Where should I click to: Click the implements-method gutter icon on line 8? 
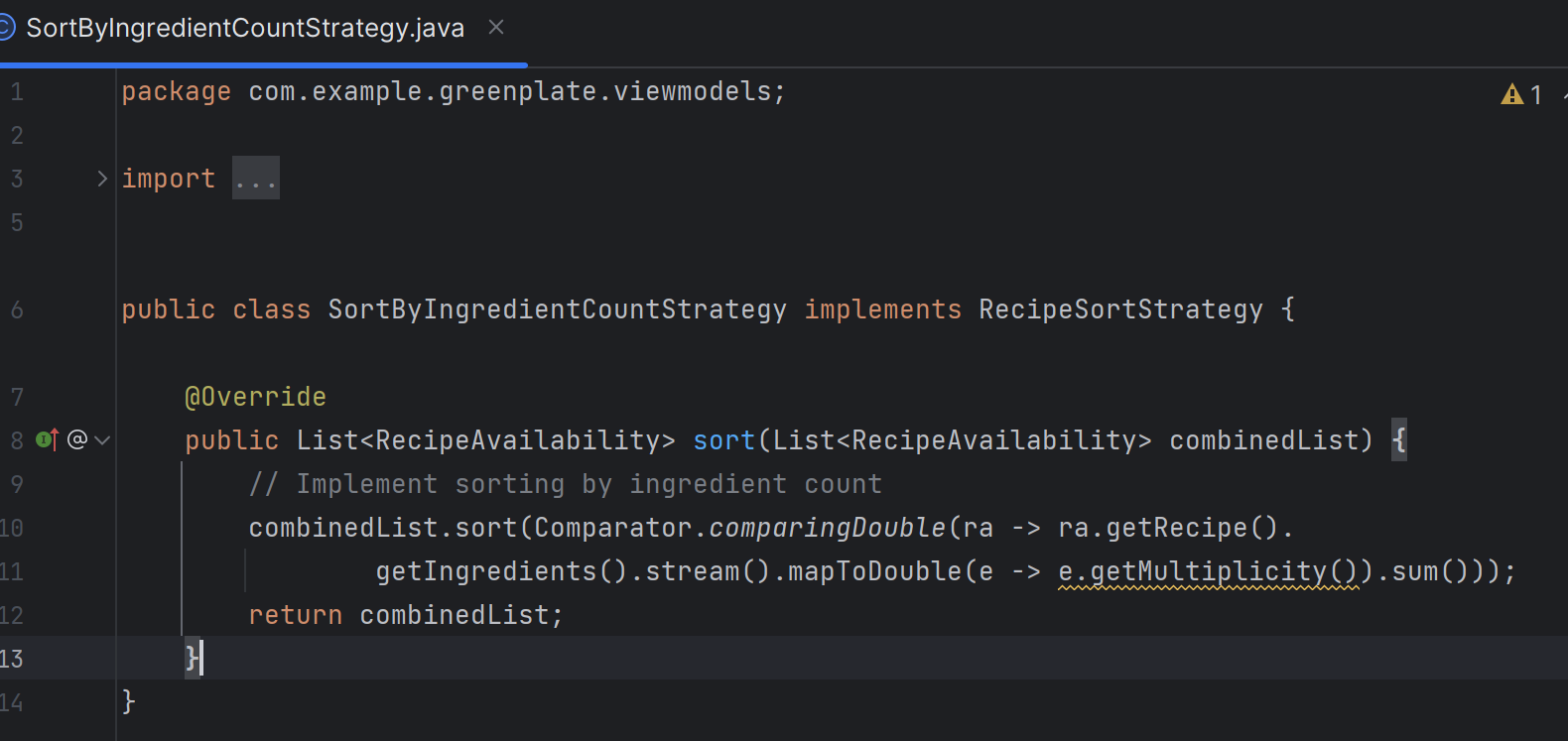tap(48, 439)
